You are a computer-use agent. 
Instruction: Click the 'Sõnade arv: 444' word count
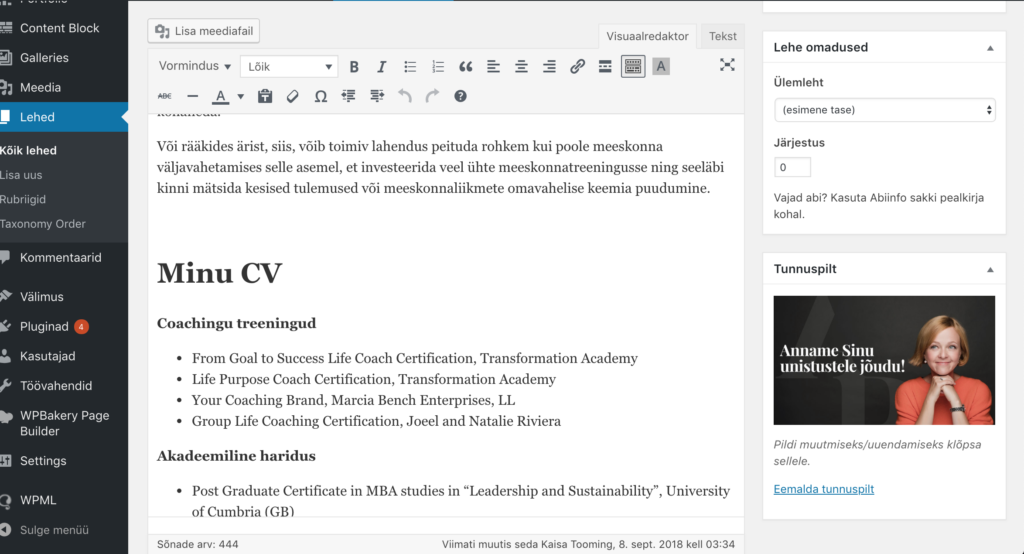[x=197, y=544]
